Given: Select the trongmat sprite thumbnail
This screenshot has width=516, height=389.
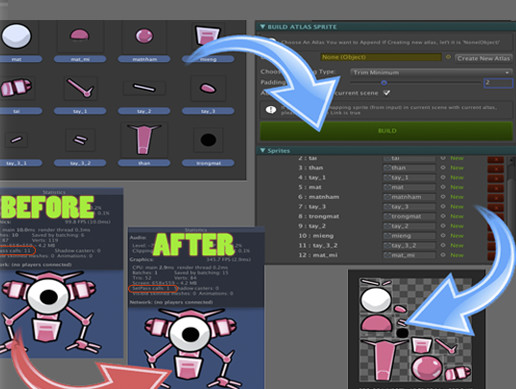Looking at the screenshot, I should point(208,140).
